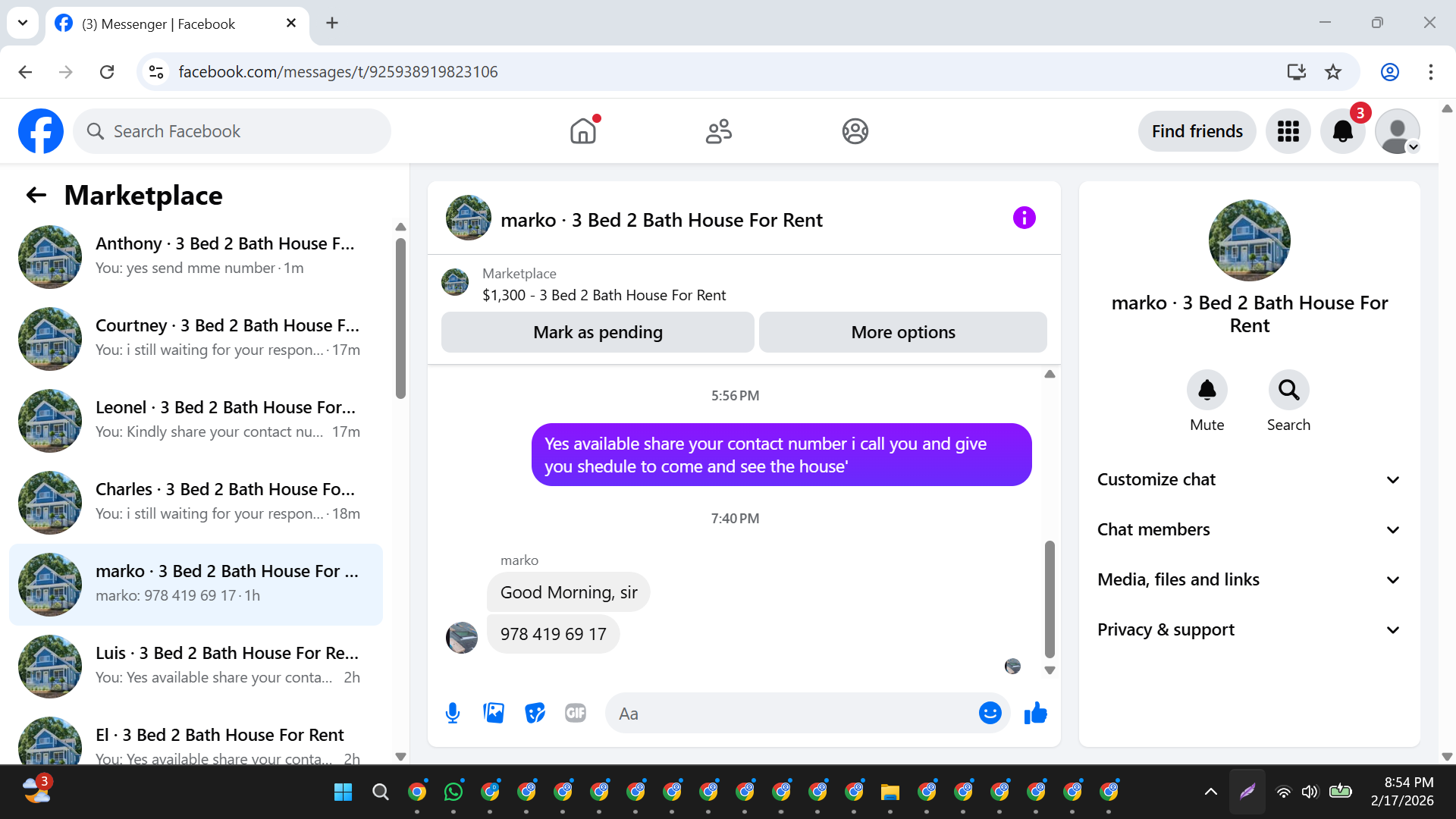Choose the sticker icon in composer

coord(535,713)
